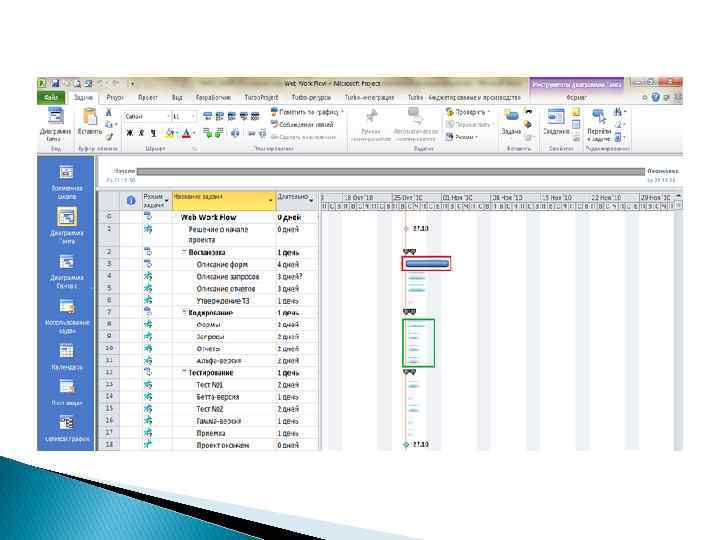Toggle underline Ч formatting
720x540 pixels.
click(153, 133)
